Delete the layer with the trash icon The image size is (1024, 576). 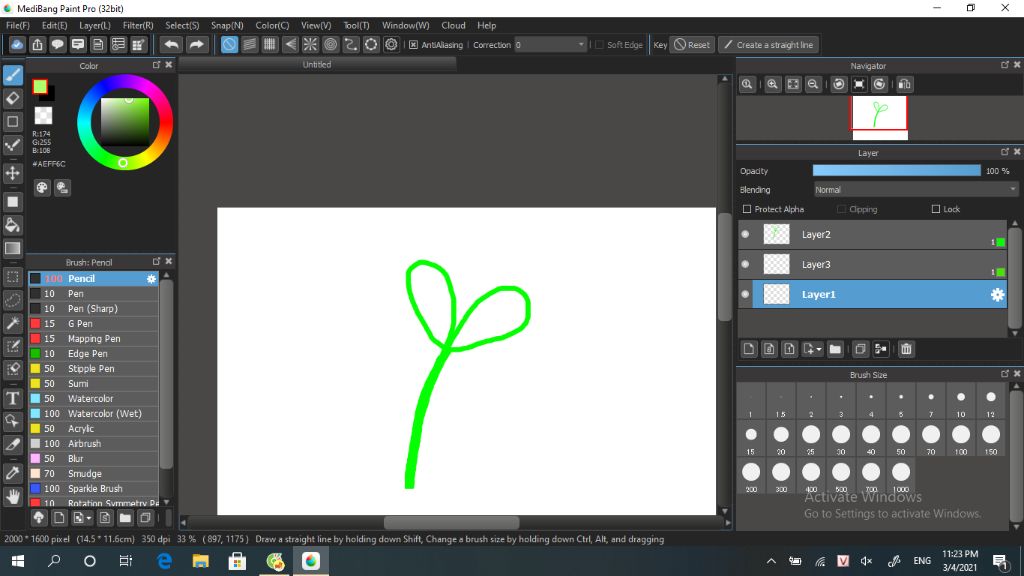tap(906, 349)
